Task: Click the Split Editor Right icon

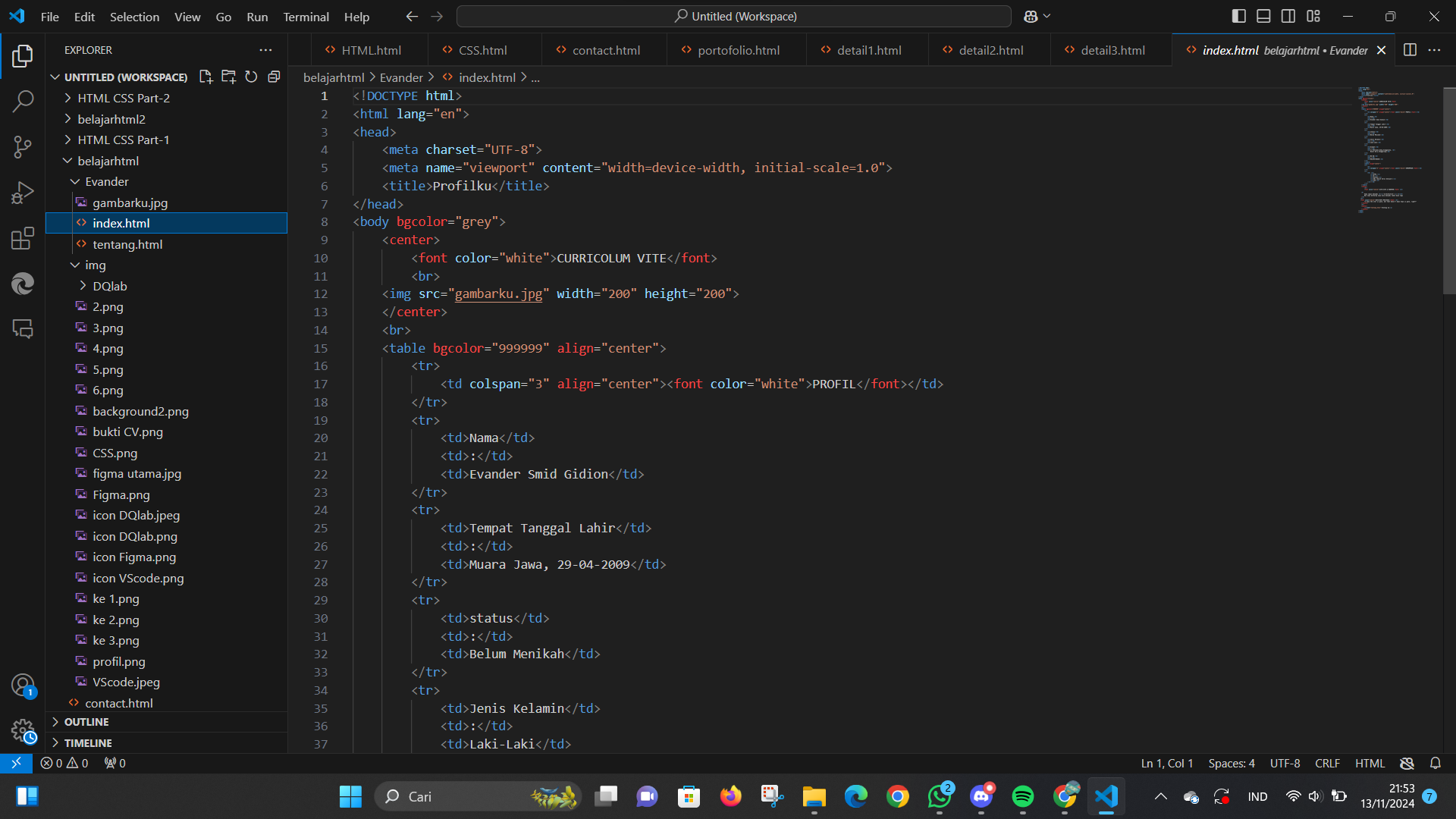Action: pyautogui.click(x=1410, y=50)
